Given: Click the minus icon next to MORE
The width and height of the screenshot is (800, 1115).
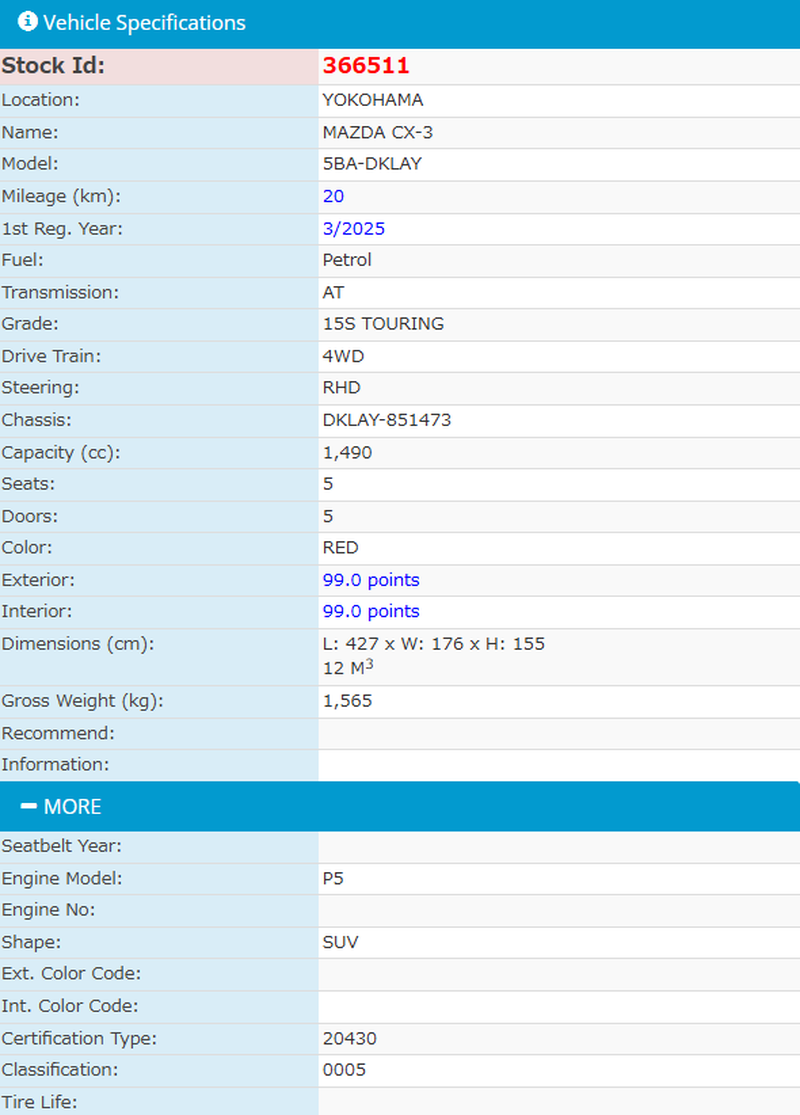Looking at the screenshot, I should [x=28, y=806].
